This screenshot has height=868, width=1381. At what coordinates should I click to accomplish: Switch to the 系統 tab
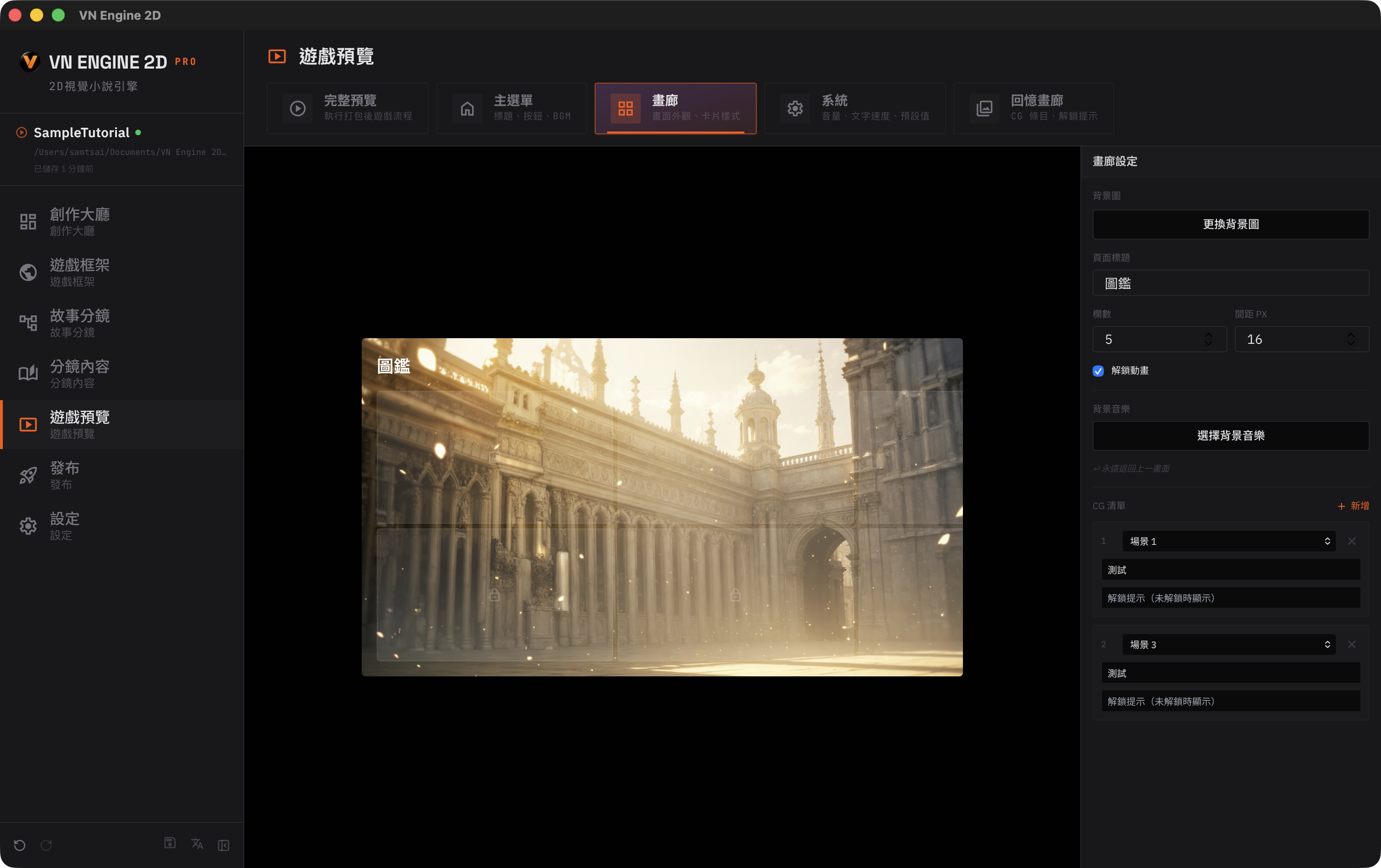point(854,108)
